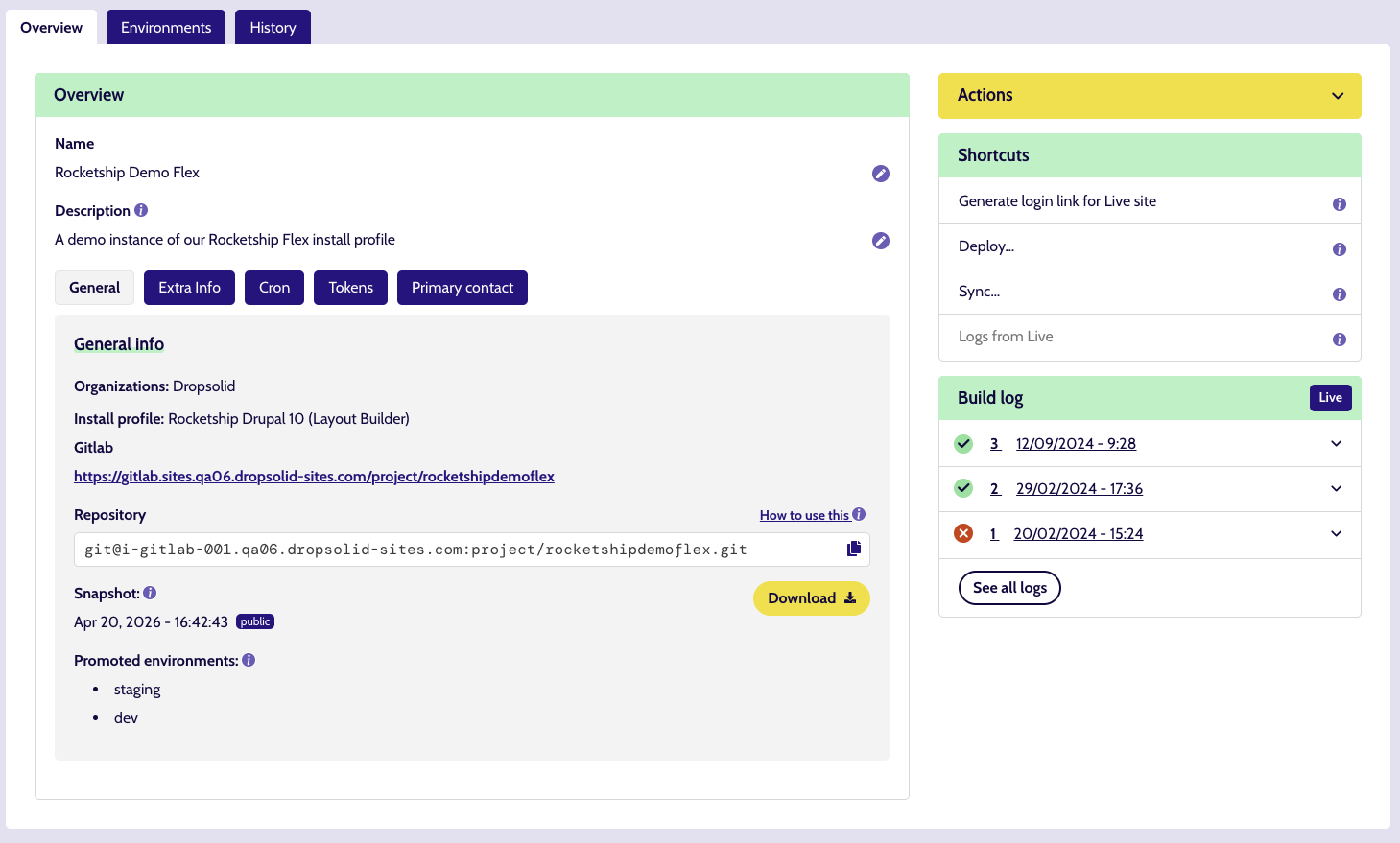
Task: Copy repository URL with clipboard icon
Action: point(854,549)
